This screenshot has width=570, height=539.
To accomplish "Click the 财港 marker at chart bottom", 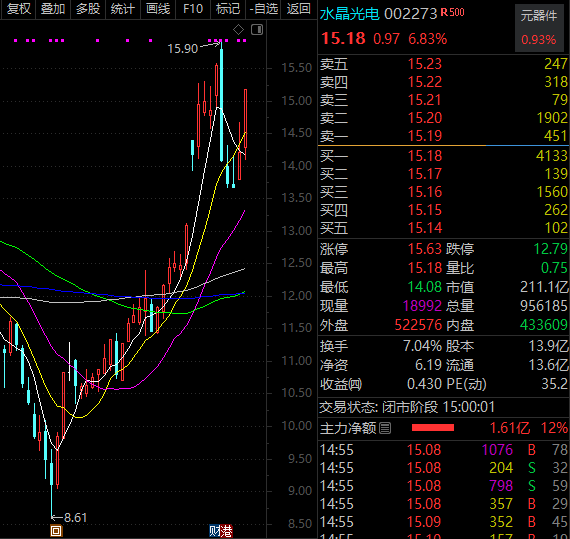I will coord(221,531).
